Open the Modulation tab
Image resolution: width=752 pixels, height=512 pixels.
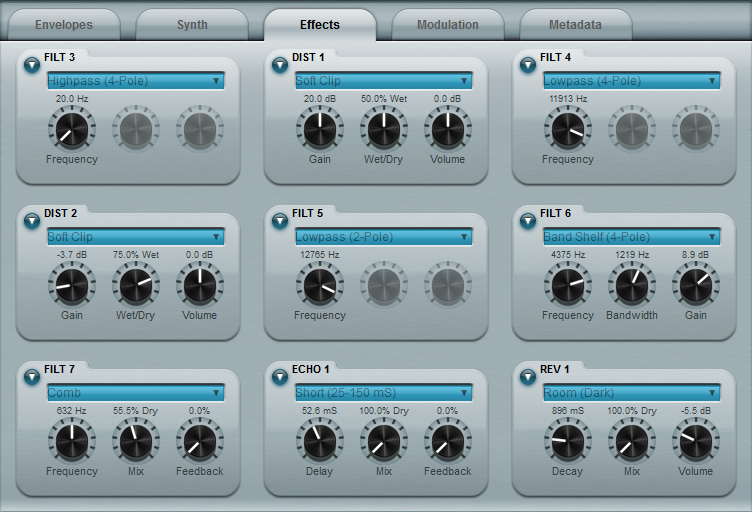pos(447,25)
